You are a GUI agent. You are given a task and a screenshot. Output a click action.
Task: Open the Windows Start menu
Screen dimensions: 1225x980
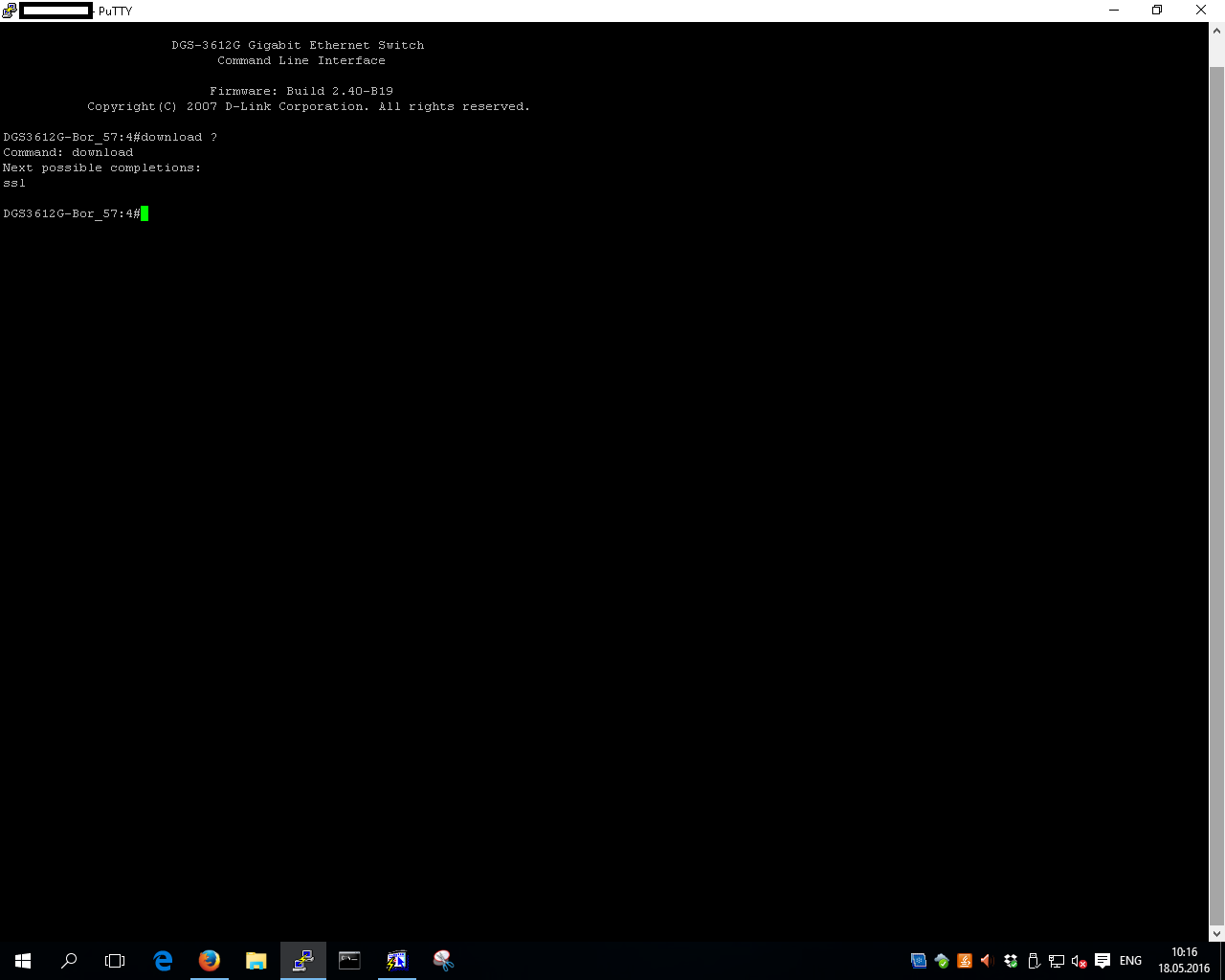[x=23, y=961]
